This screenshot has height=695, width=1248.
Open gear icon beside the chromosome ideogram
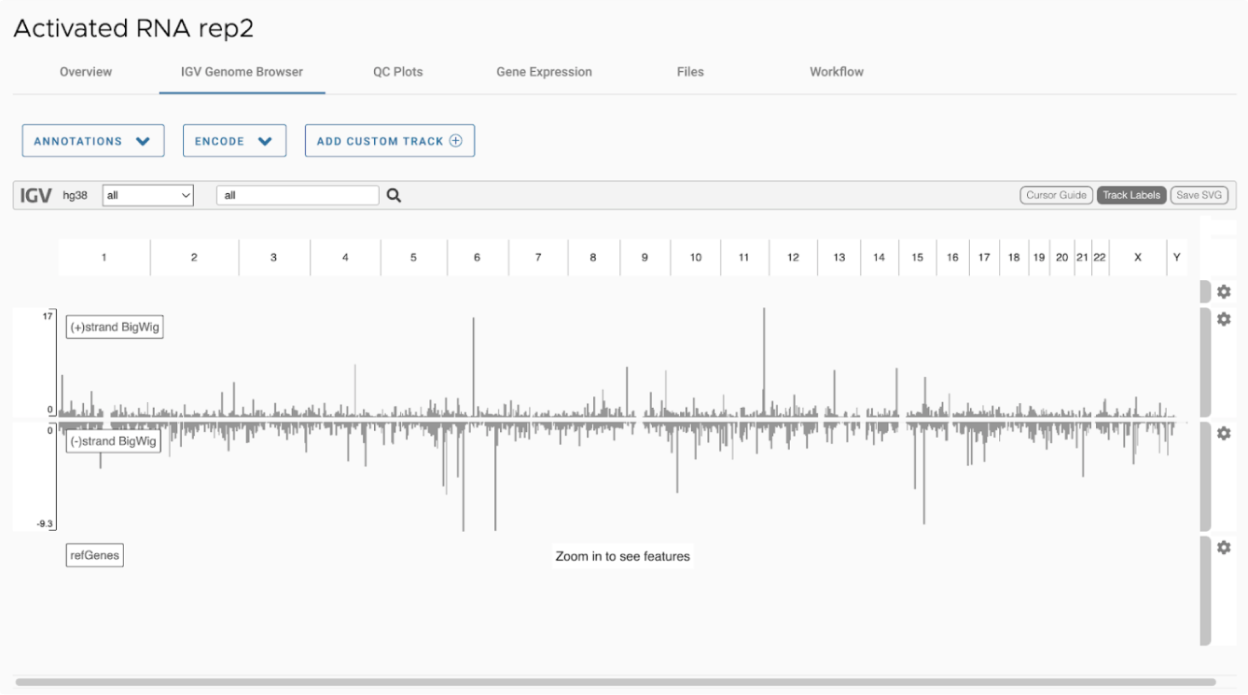(x=1223, y=292)
